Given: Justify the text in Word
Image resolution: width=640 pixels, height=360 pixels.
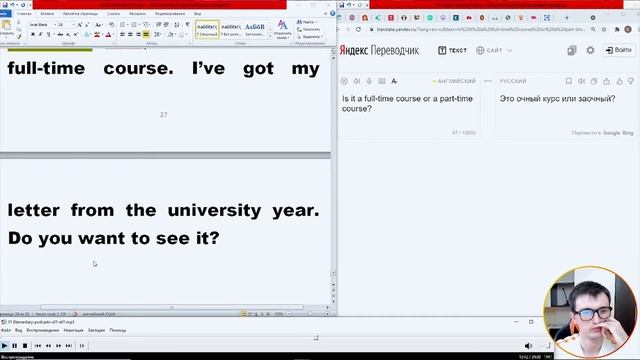Looking at the screenshot, I should click(146, 34).
